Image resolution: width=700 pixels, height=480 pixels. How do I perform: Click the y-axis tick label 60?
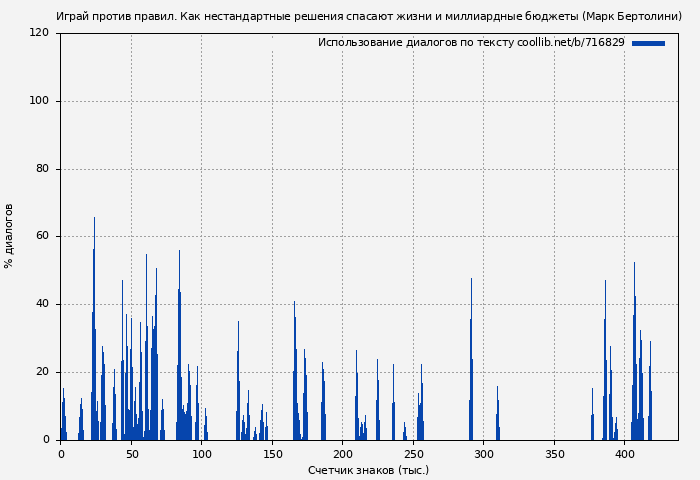pyautogui.click(x=42, y=237)
